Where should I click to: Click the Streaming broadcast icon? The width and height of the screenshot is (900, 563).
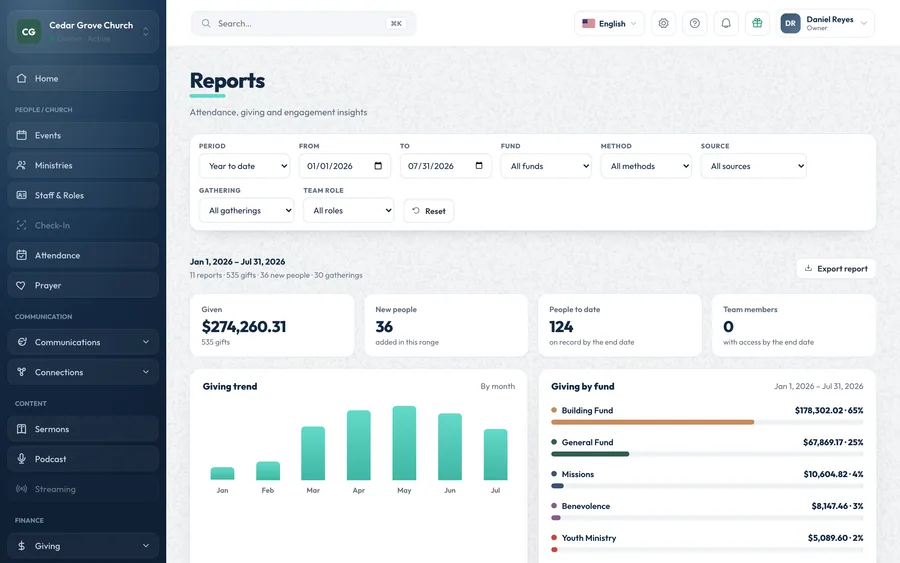(21, 489)
